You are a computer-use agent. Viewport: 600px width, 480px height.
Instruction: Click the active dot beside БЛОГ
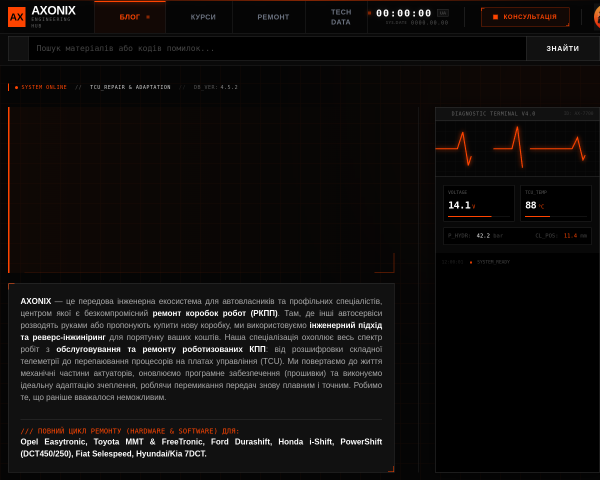pyautogui.click(x=148, y=17)
